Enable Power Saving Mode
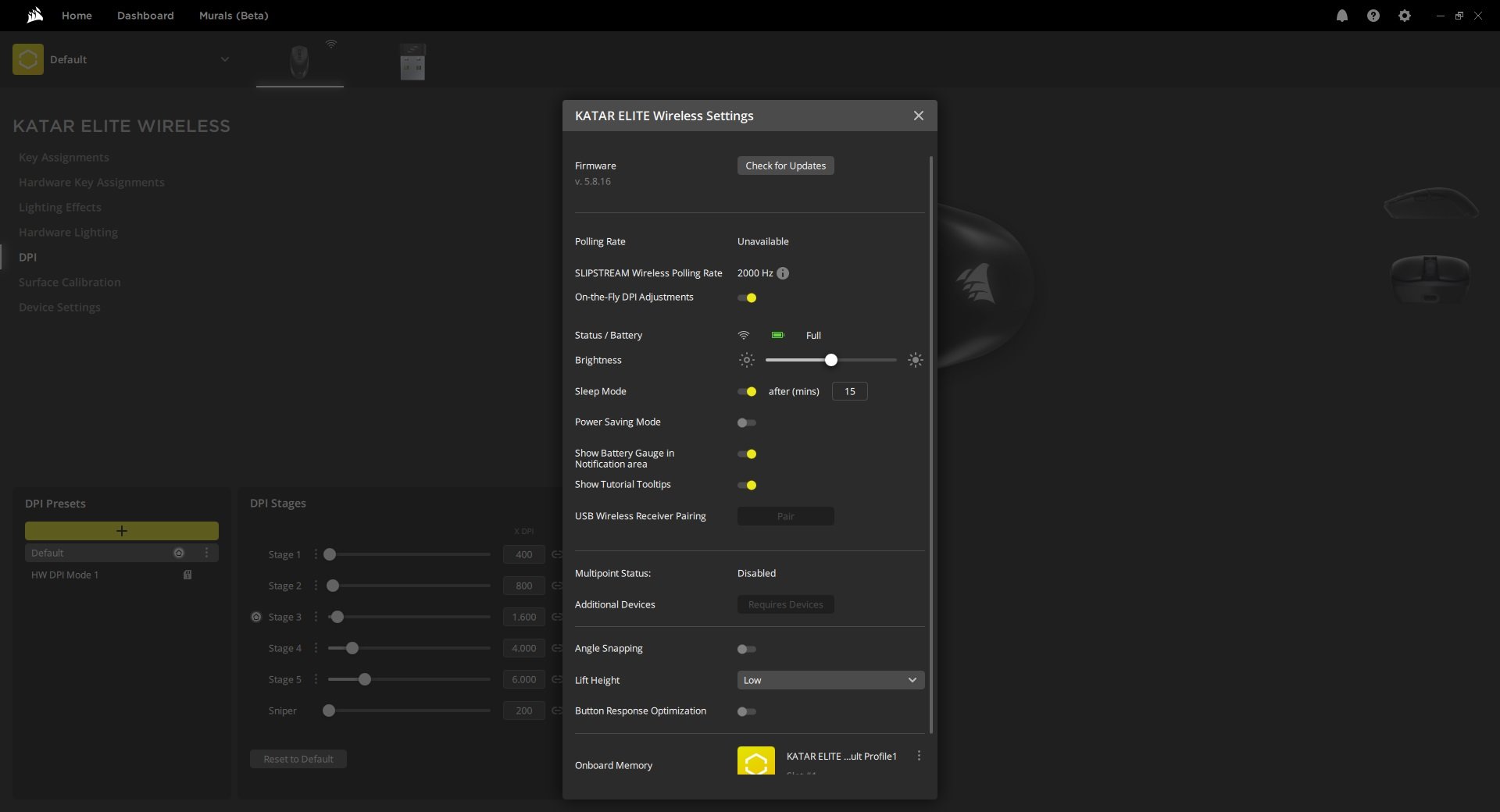Viewport: 1500px width, 812px height. pyautogui.click(x=747, y=422)
